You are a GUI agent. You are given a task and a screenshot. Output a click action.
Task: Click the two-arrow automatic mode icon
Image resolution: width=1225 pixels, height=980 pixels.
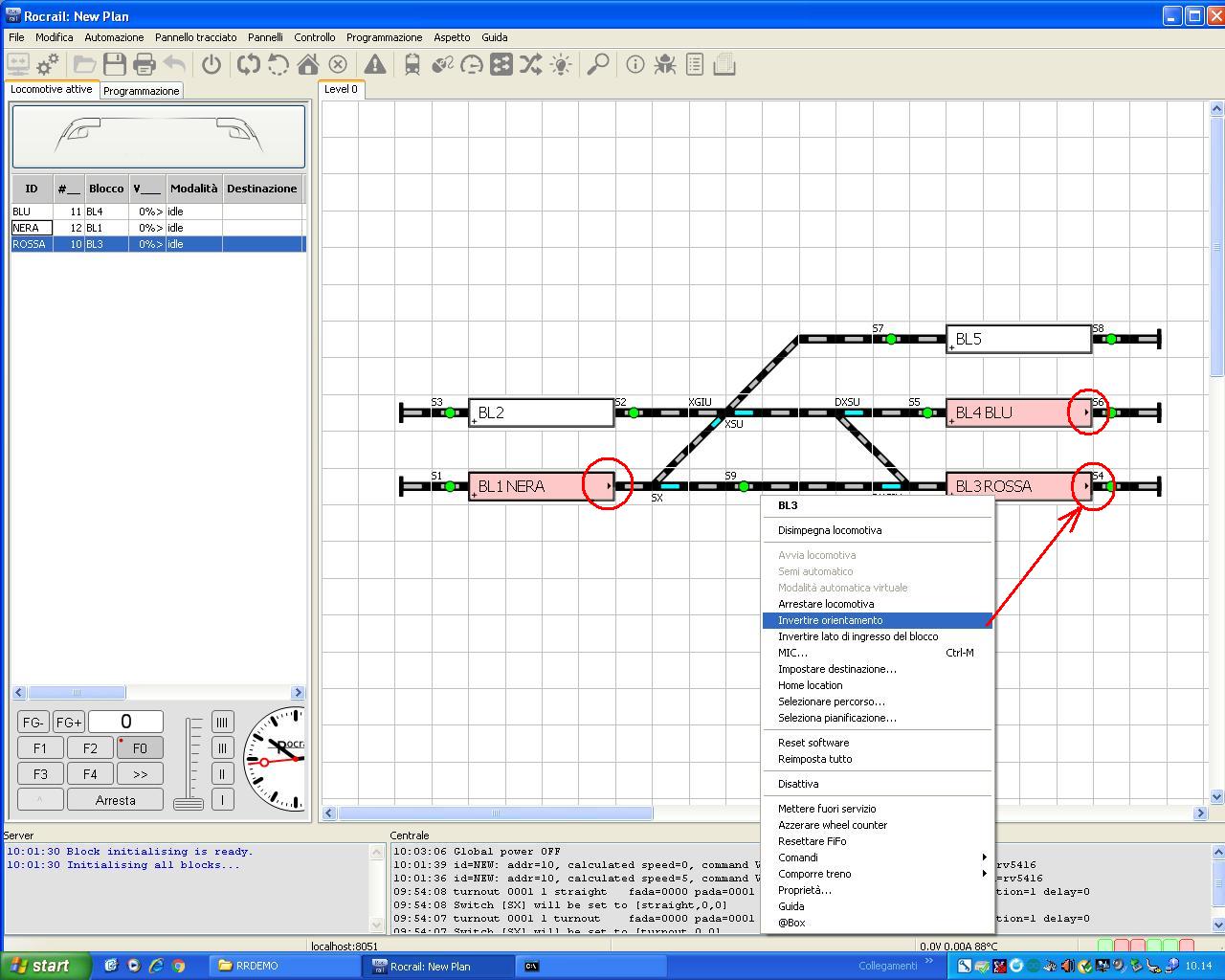(x=249, y=64)
